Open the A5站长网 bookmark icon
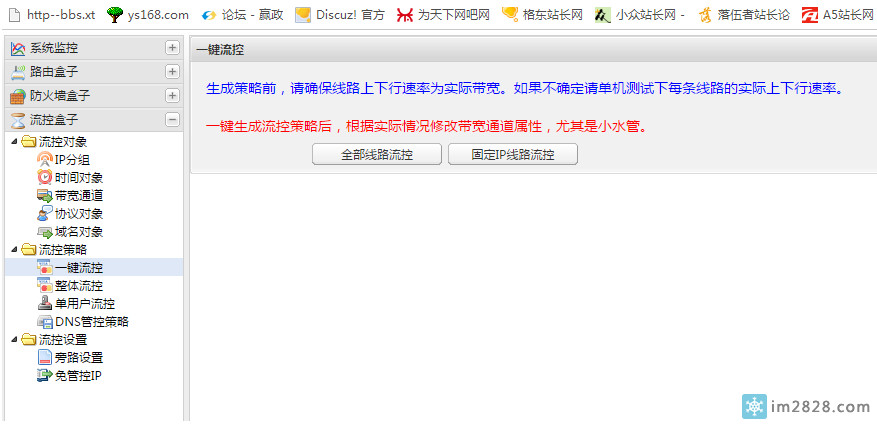Screen dimensions: 877x424 (x=810, y=15)
